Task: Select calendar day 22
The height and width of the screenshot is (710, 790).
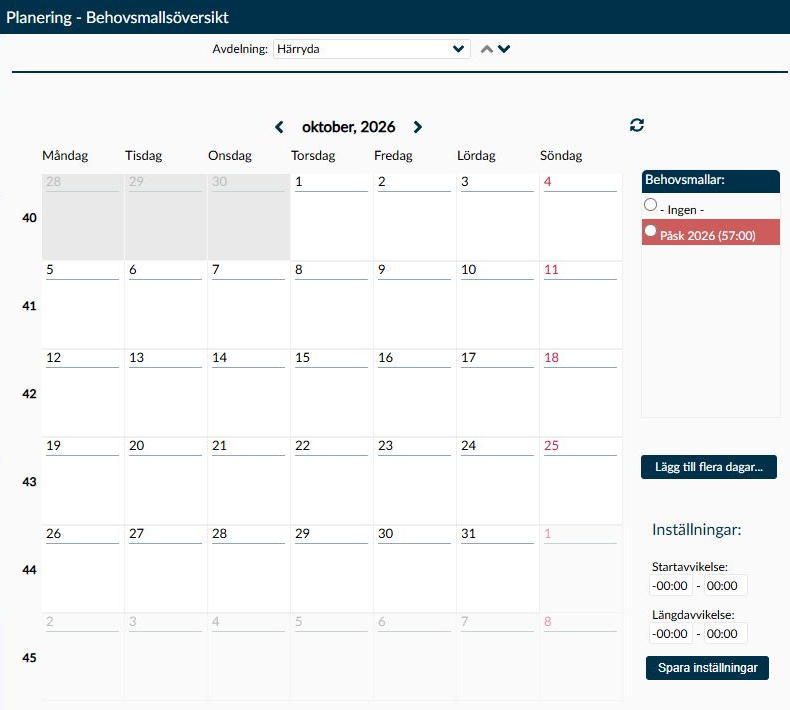Action: [332, 481]
